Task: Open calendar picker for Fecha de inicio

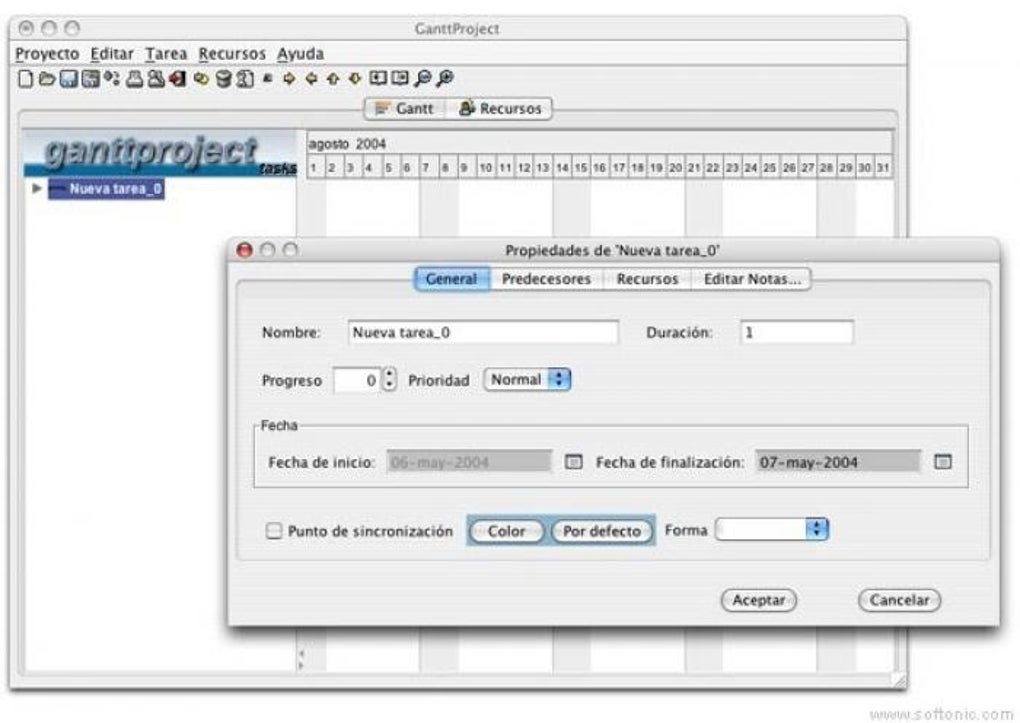Action: click(x=573, y=461)
